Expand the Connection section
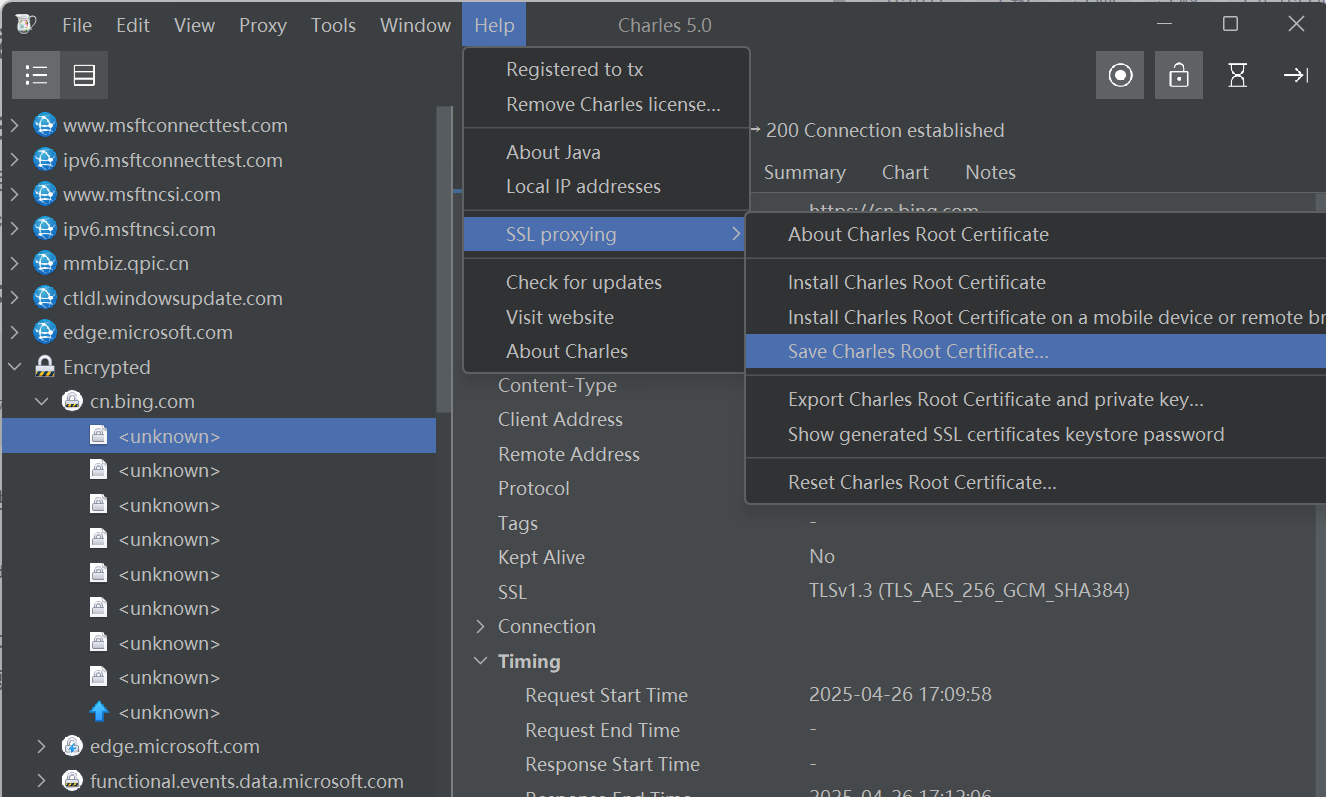The image size is (1326, 797). 480,626
